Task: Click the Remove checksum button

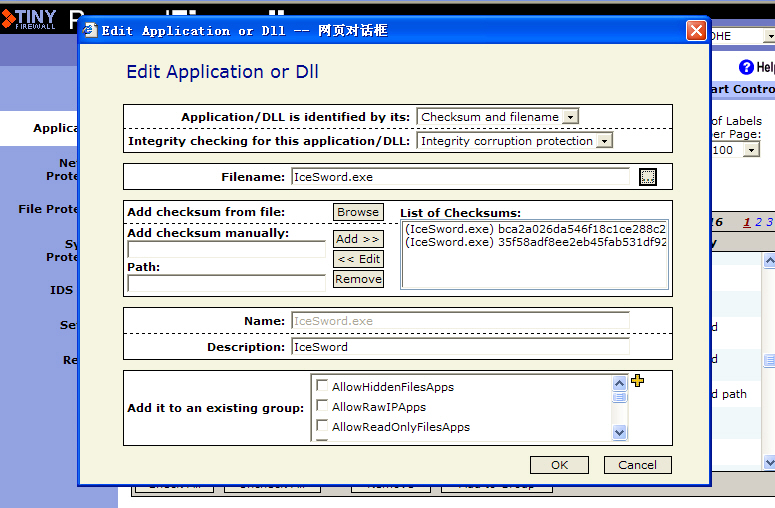Action: pos(358,279)
